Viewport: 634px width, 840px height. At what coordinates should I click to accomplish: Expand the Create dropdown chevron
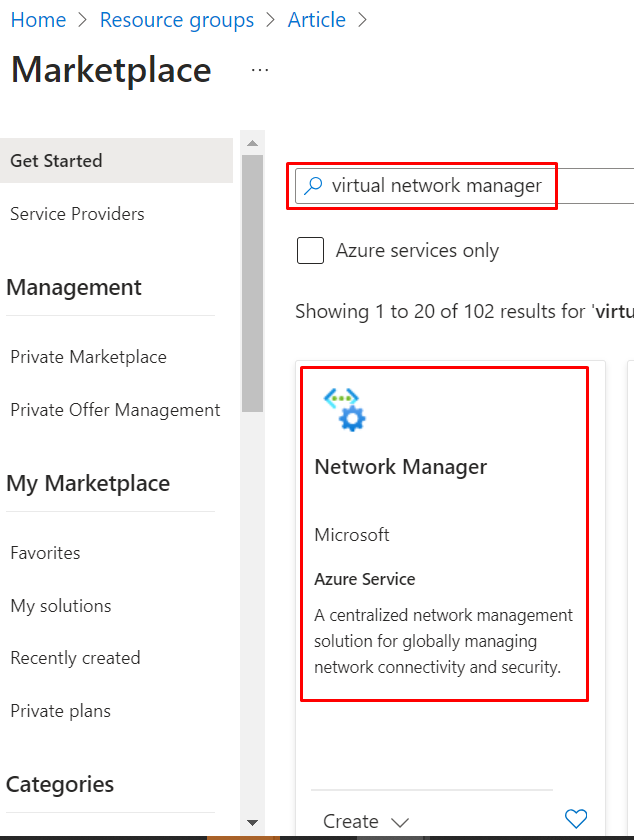click(x=400, y=822)
